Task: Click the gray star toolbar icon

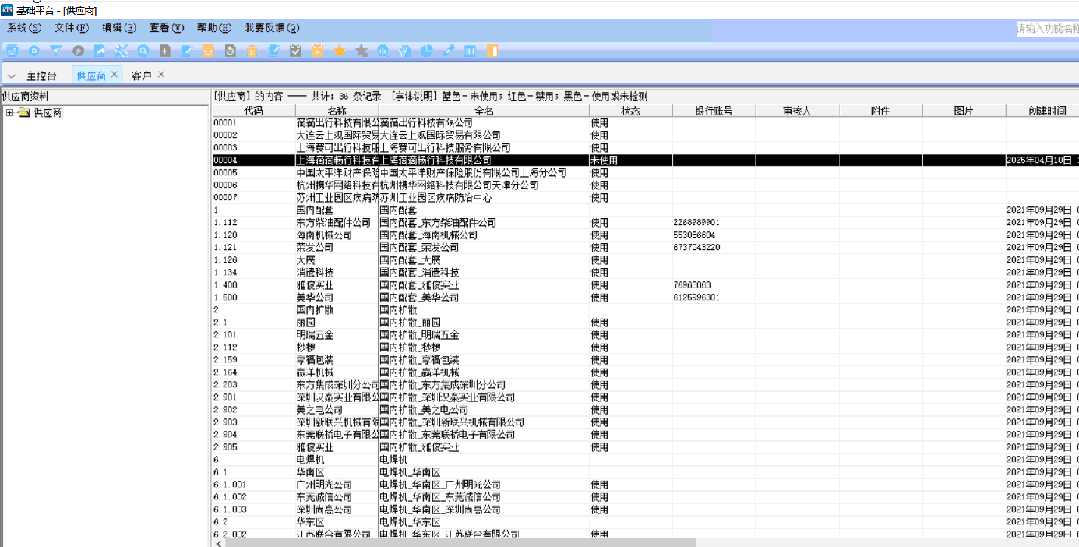Action: pos(361,50)
